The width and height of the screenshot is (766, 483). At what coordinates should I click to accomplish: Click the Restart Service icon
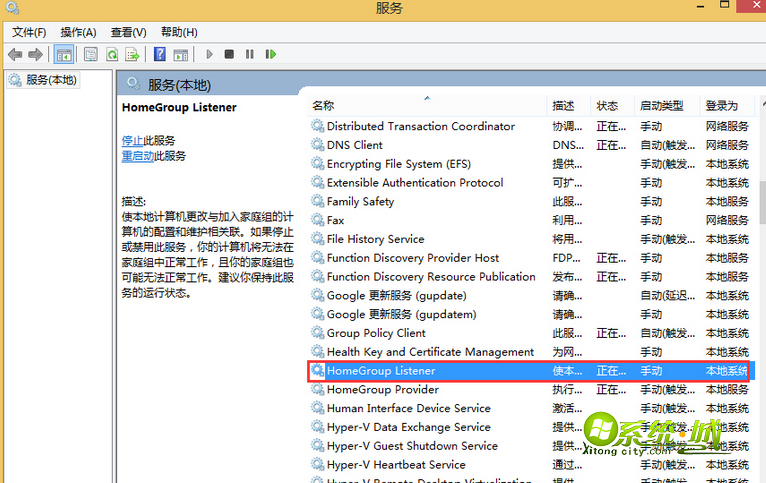tap(271, 54)
